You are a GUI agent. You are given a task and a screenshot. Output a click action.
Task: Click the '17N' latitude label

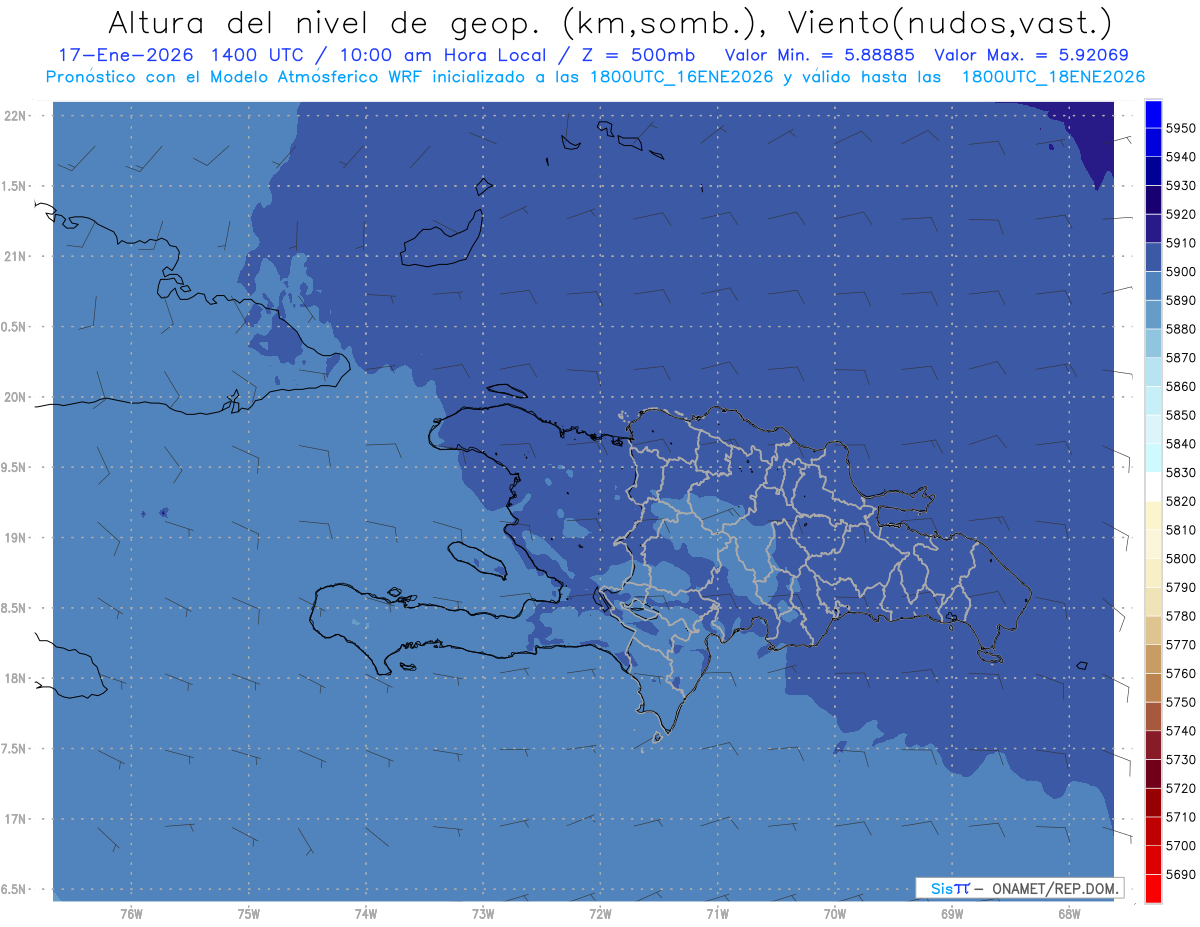[x=17, y=819]
